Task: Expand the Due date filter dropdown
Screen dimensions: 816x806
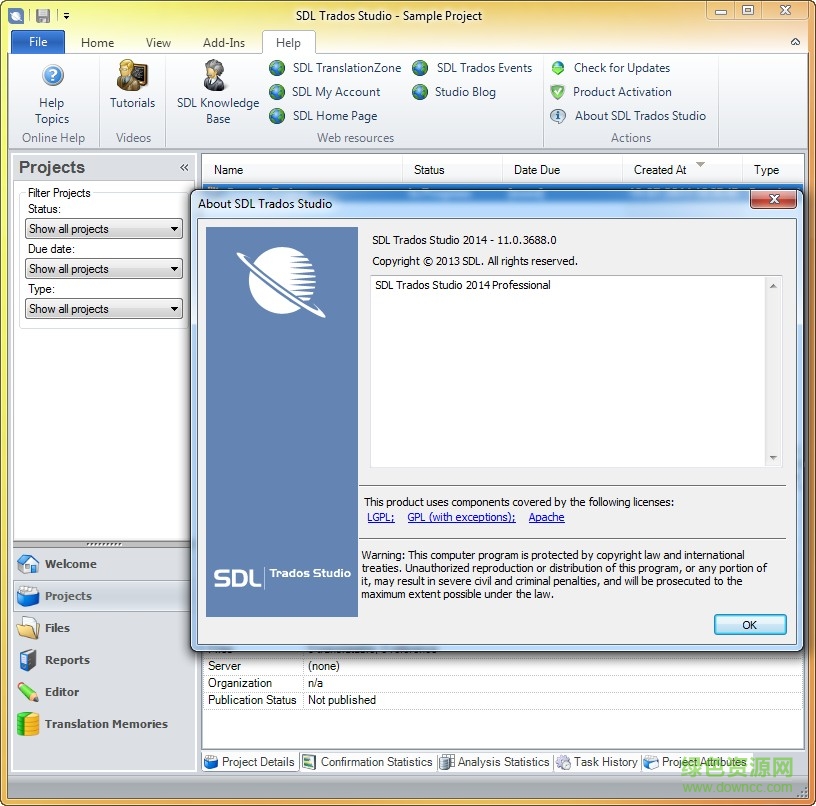Action: pos(177,269)
